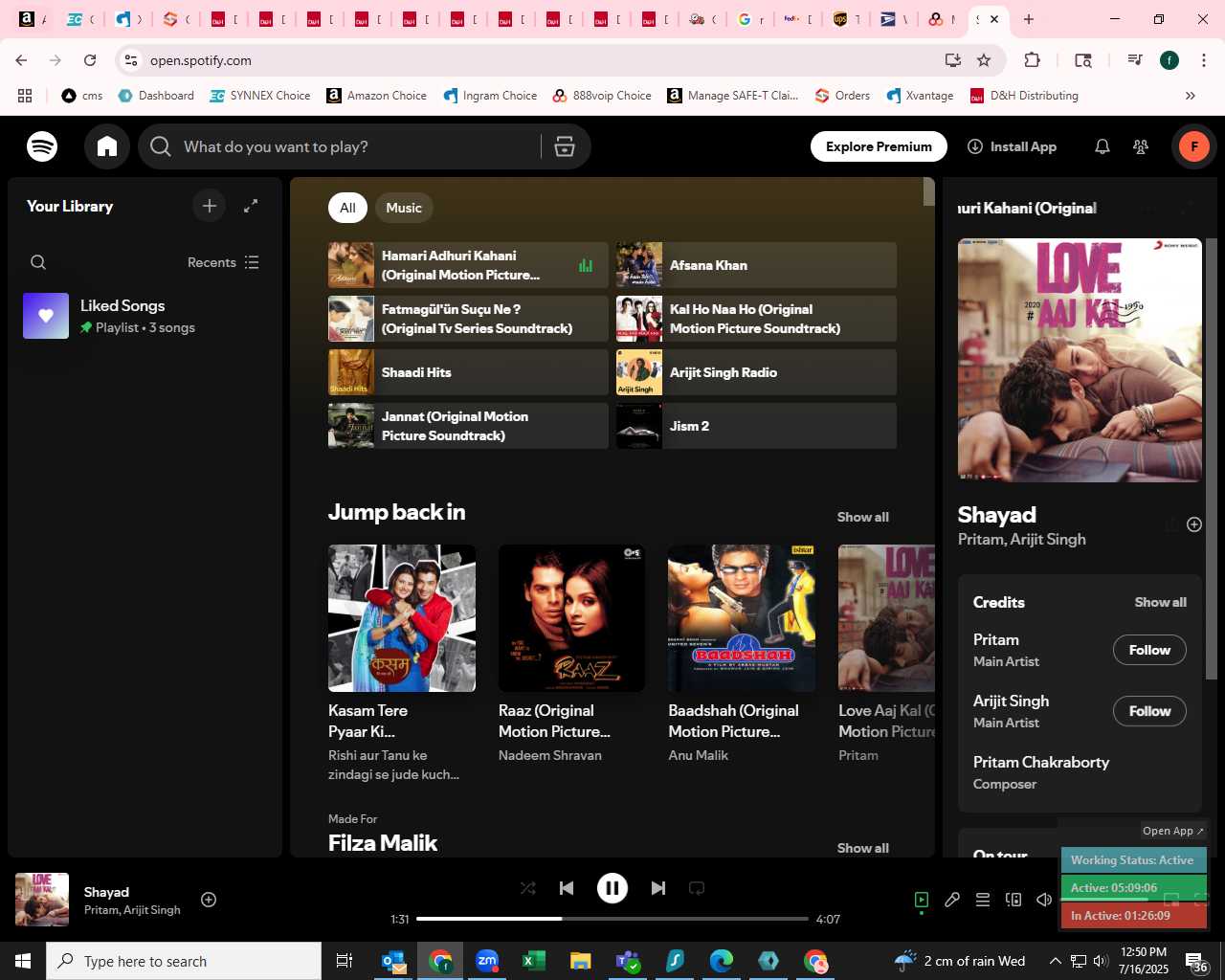Show all credits link

coord(1160,602)
